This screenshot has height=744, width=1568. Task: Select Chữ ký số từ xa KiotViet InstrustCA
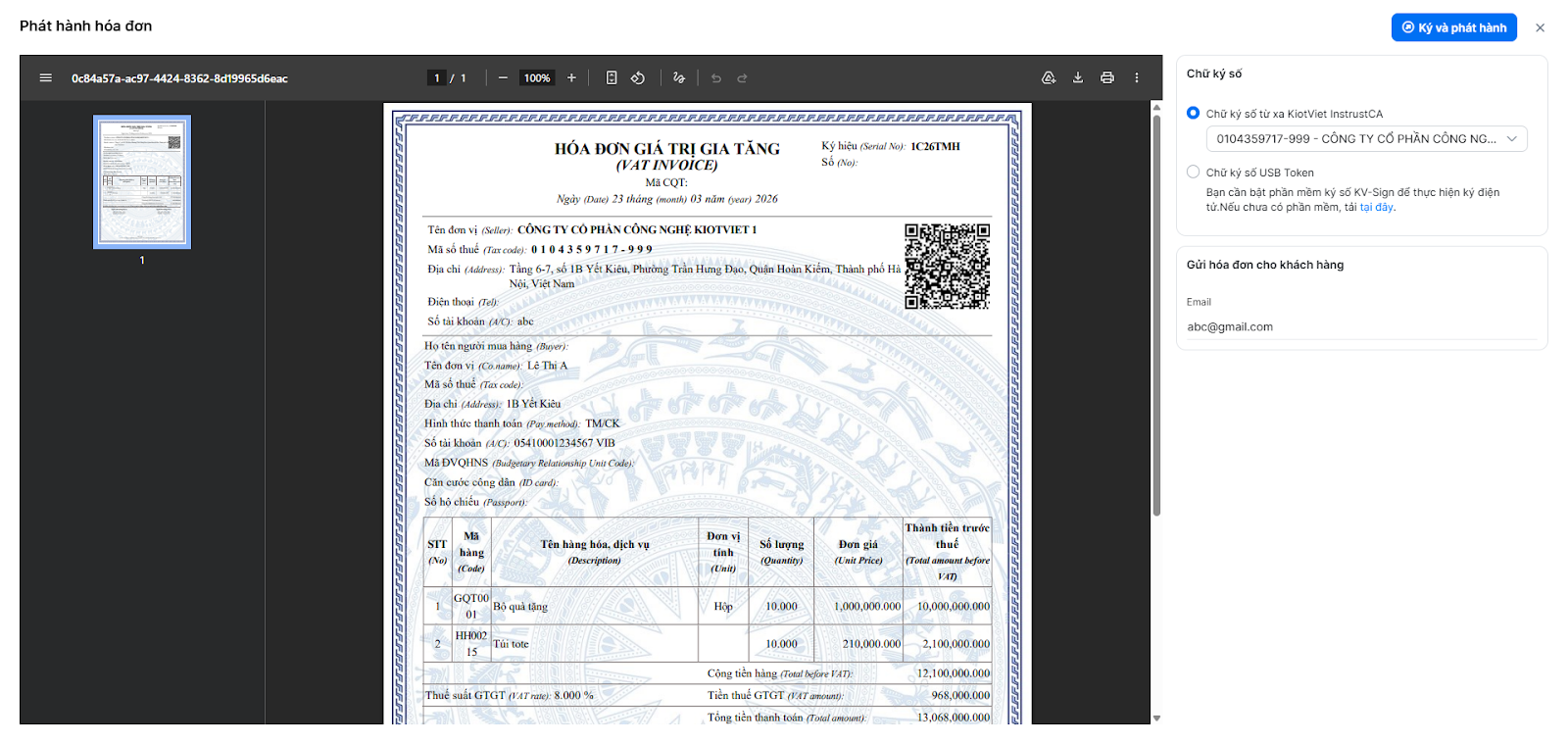click(x=1193, y=114)
